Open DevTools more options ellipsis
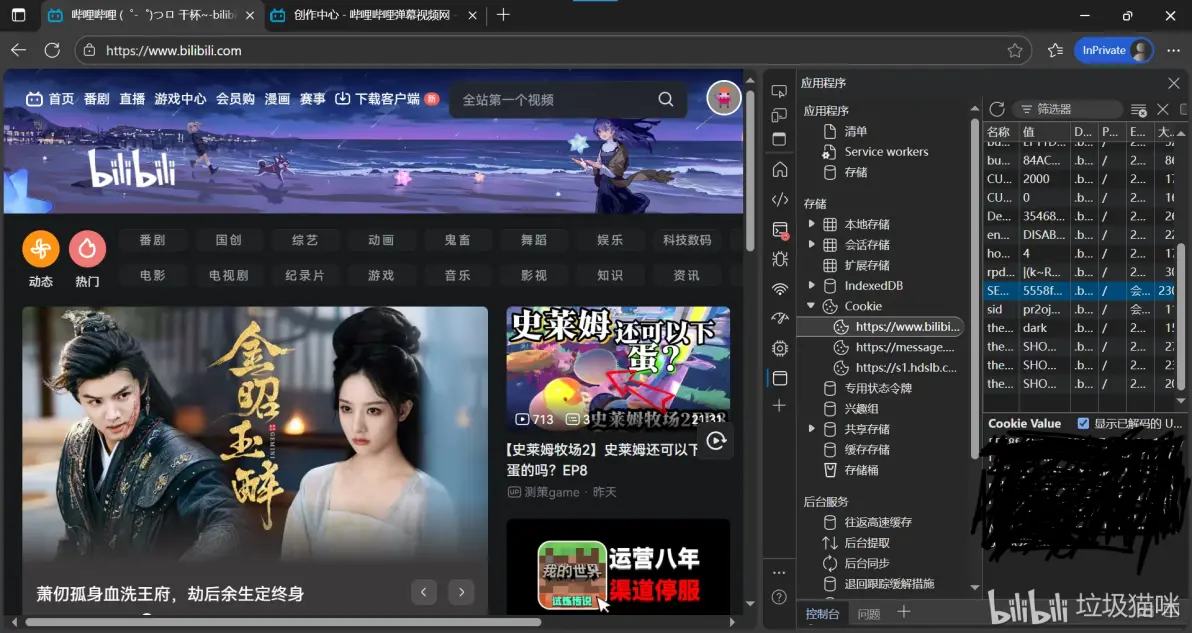The image size is (1192, 633). (779, 572)
